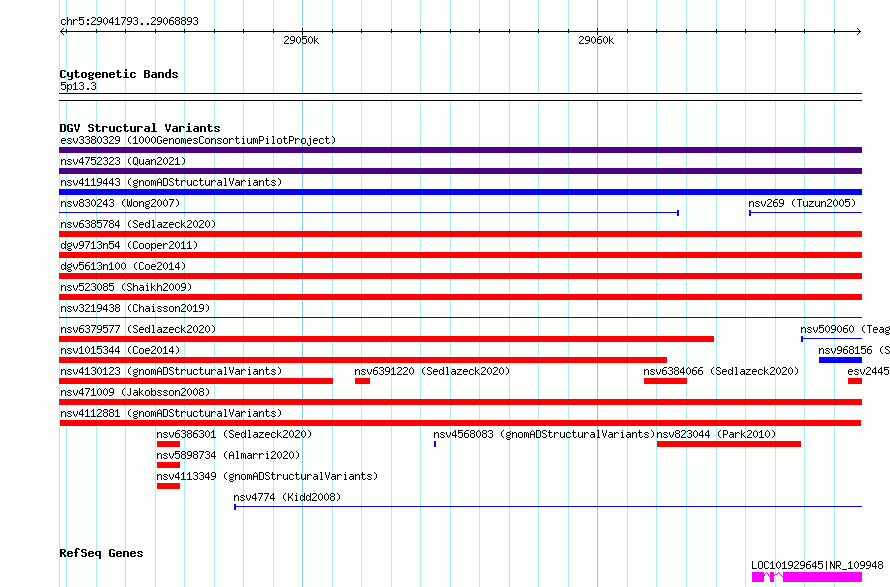Click nsv6384066 (Sedlazeck2020) label
The image size is (890, 587).
pyautogui.click(x=721, y=371)
